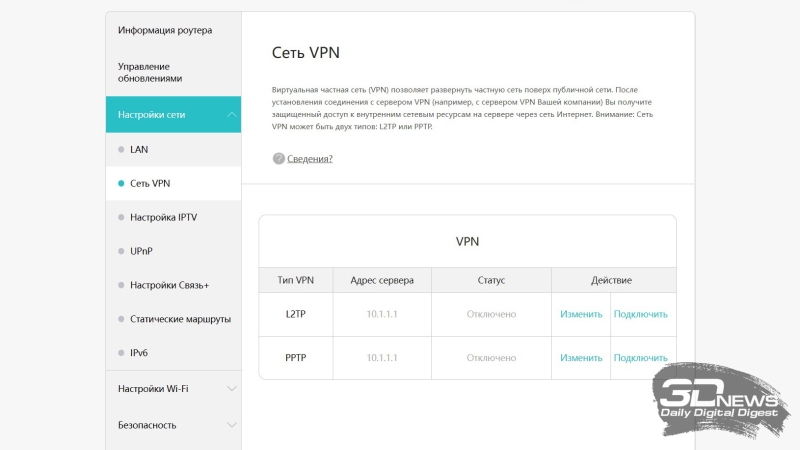This screenshot has width=800, height=450.
Task: Click the Сведения? help link
Action: coord(310,159)
